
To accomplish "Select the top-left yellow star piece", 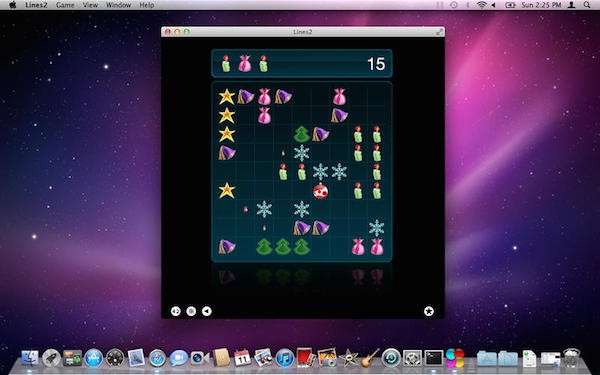I will point(227,97).
